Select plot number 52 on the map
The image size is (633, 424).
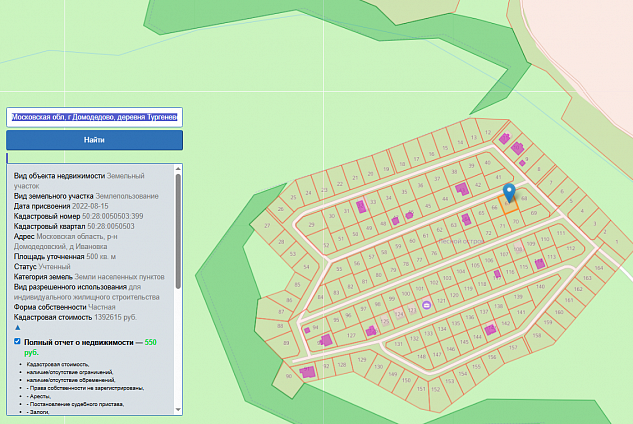[x=326, y=245]
